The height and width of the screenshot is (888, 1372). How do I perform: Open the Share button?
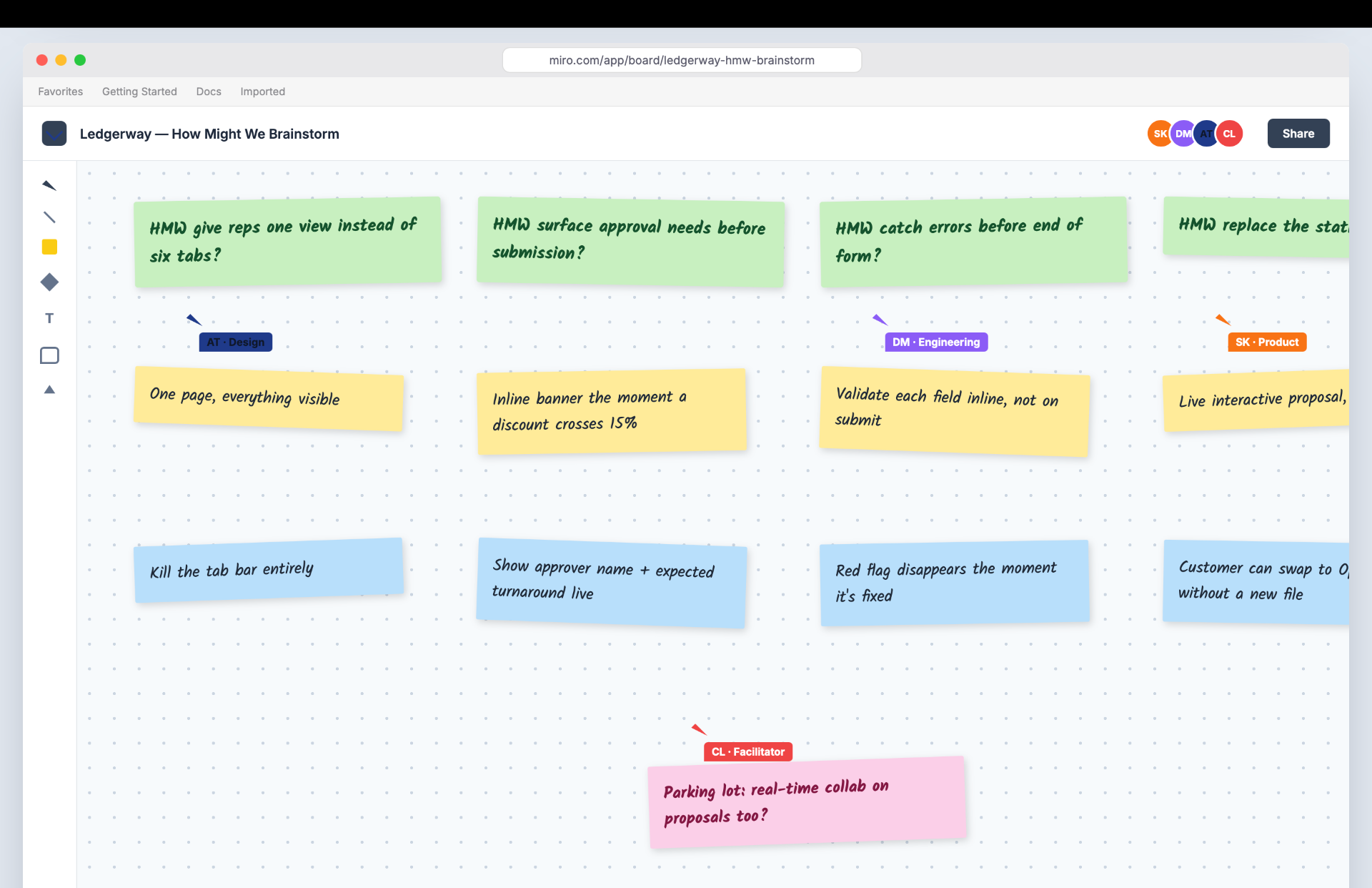(x=1298, y=134)
